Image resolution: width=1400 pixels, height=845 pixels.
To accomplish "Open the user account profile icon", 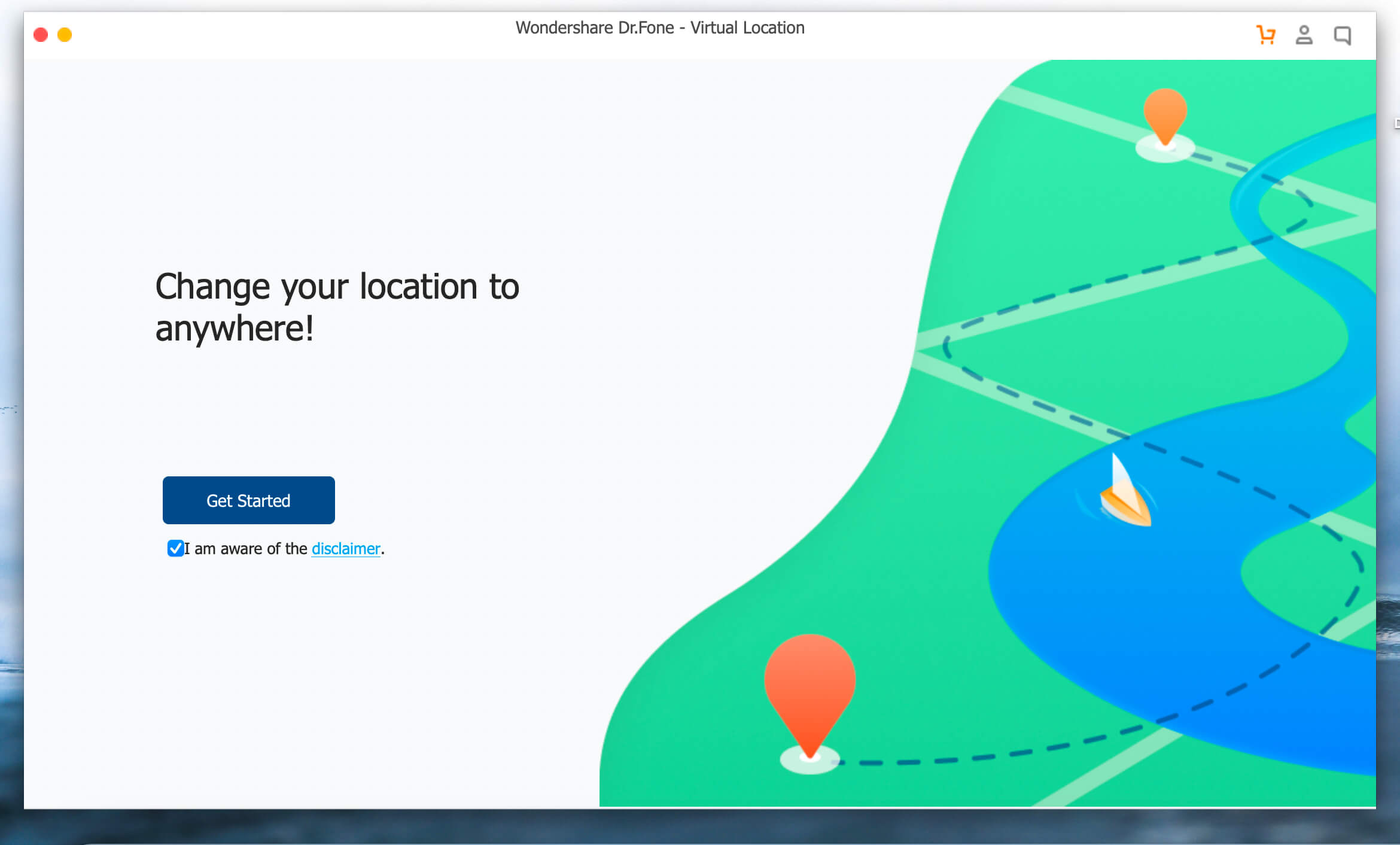I will [1304, 35].
